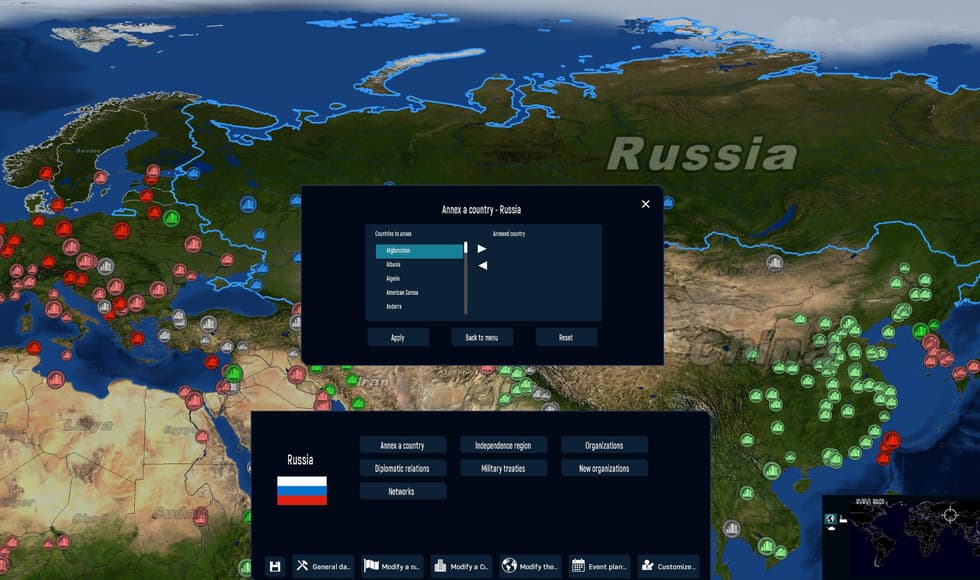Select Algeria in countries list
The height and width of the screenshot is (580, 980).
(x=419, y=279)
